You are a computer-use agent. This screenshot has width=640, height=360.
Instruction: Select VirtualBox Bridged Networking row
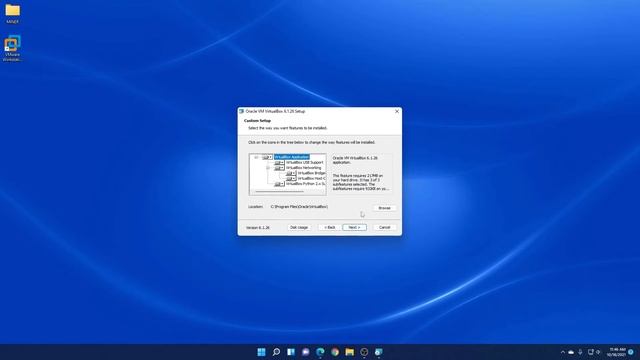click(311, 173)
